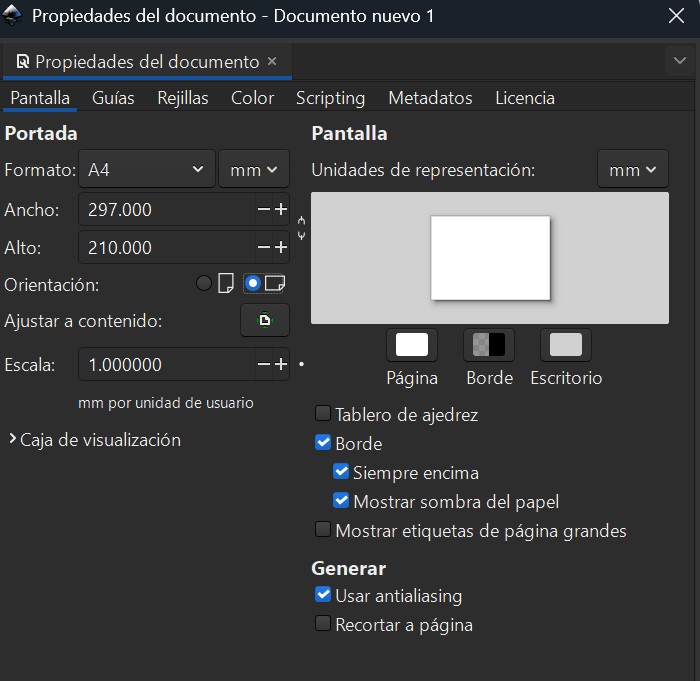Click the dot indicator beside Escala
Viewport: 700px width, 681px height.
coord(301,364)
